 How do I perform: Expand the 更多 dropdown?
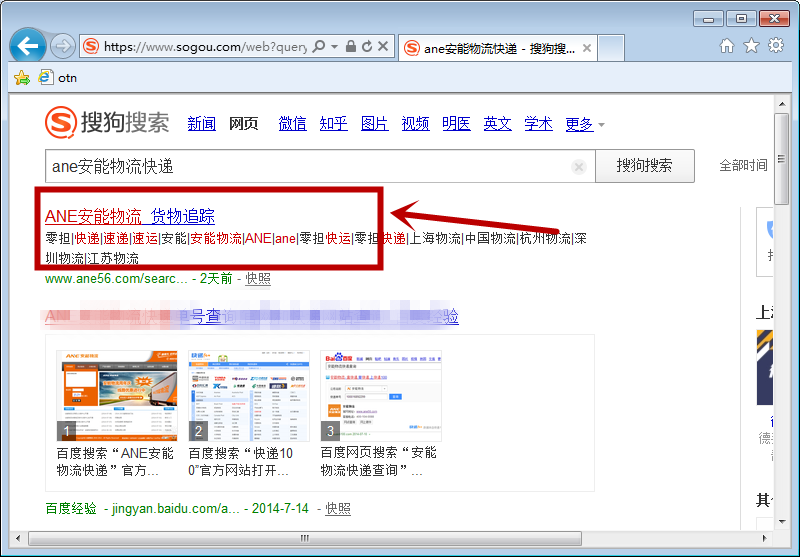[585, 124]
